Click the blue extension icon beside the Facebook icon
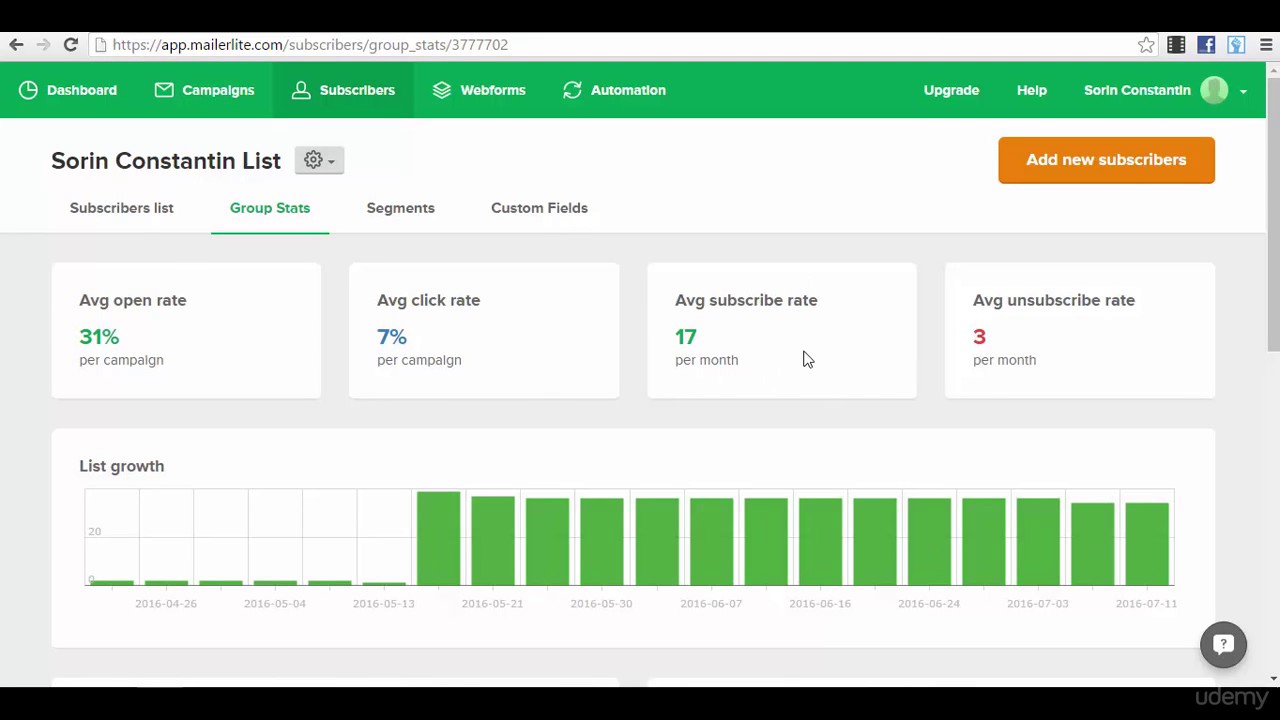Image resolution: width=1280 pixels, height=720 pixels. [x=1236, y=45]
